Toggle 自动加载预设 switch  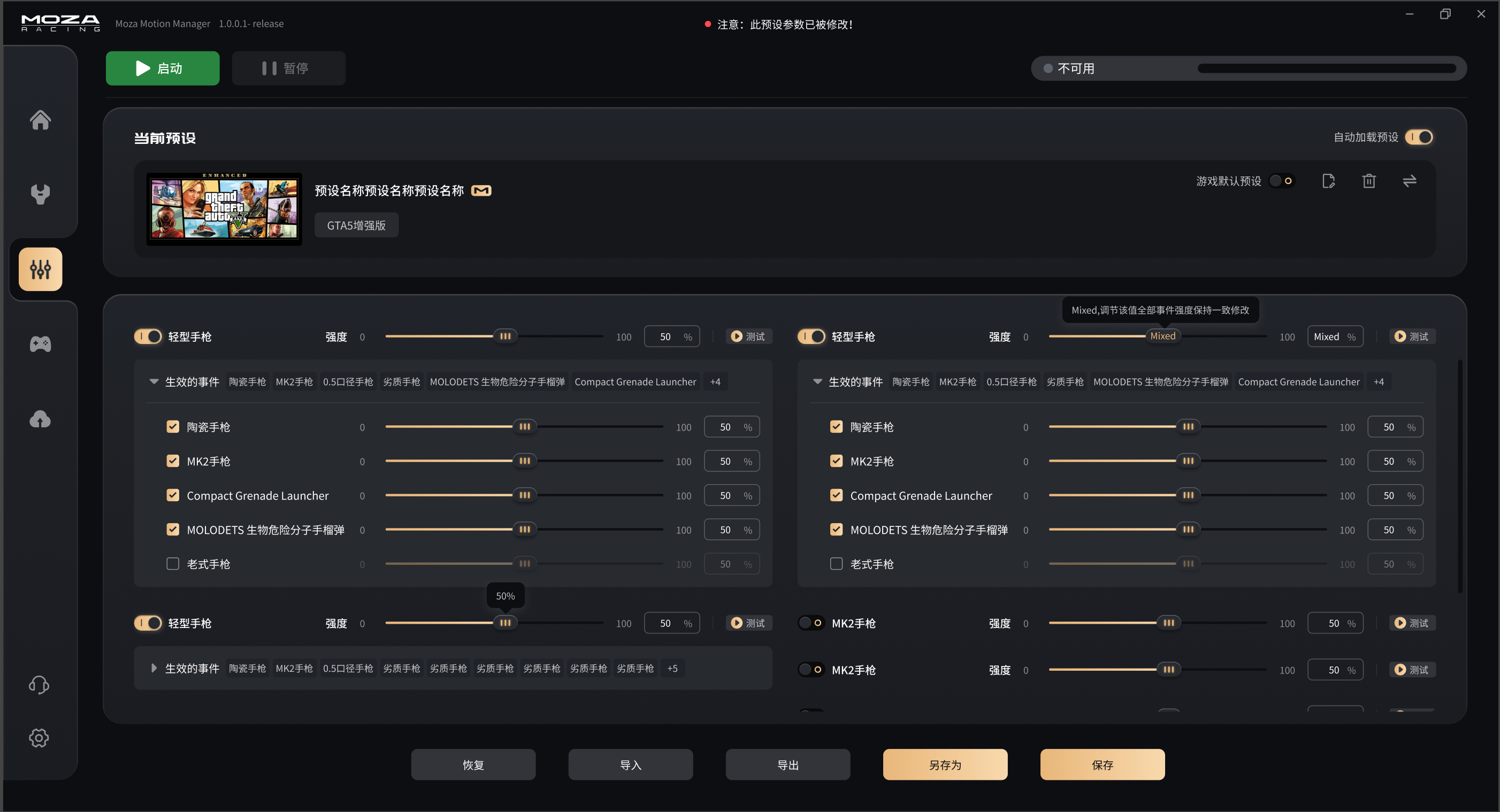pos(1419,137)
